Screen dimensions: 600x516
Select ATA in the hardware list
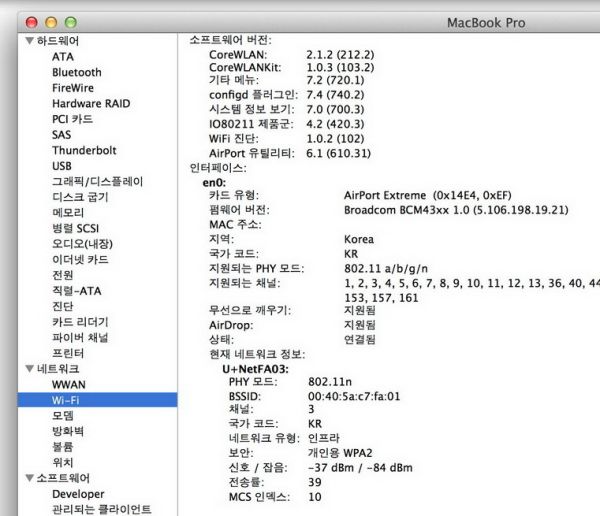(x=63, y=57)
